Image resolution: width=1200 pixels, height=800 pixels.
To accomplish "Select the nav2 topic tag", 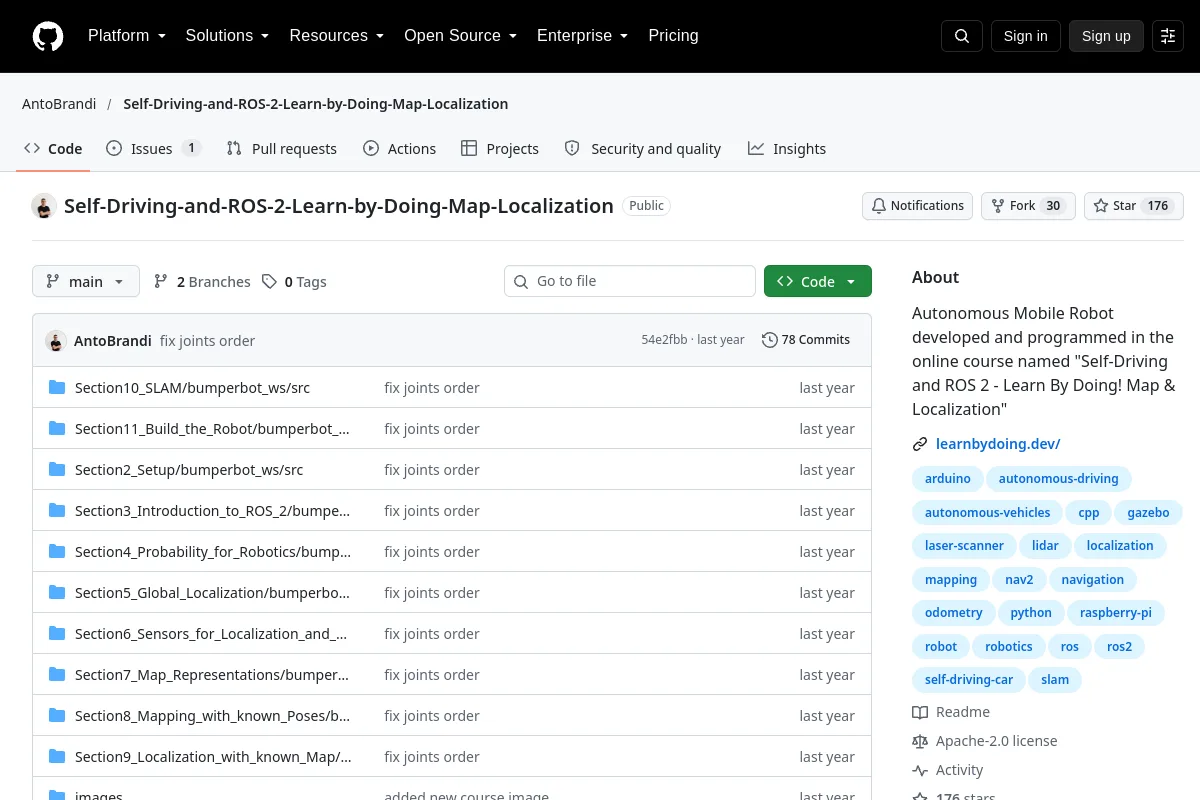I will pyautogui.click(x=1019, y=580).
